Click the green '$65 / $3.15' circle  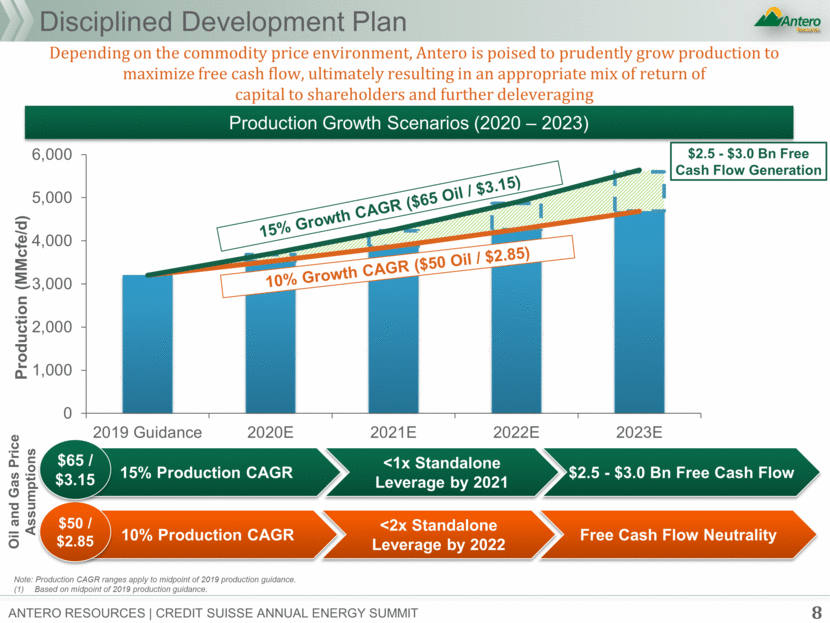(75, 470)
